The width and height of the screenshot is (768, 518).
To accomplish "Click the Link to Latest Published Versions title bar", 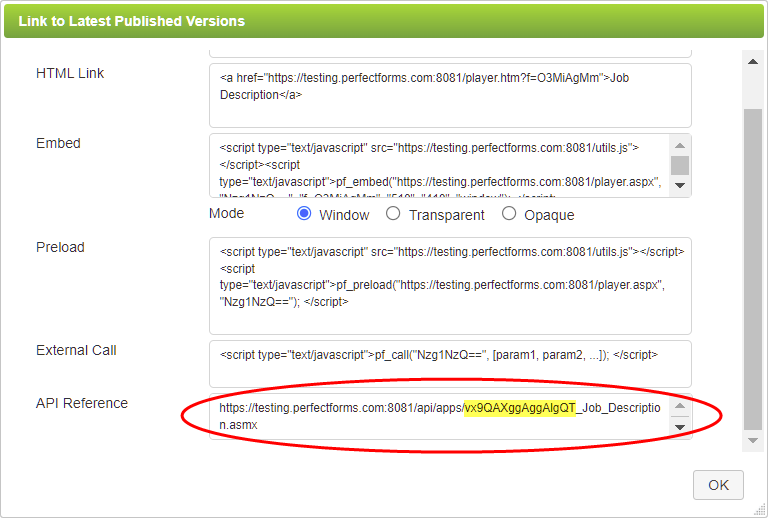I will (384, 20).
